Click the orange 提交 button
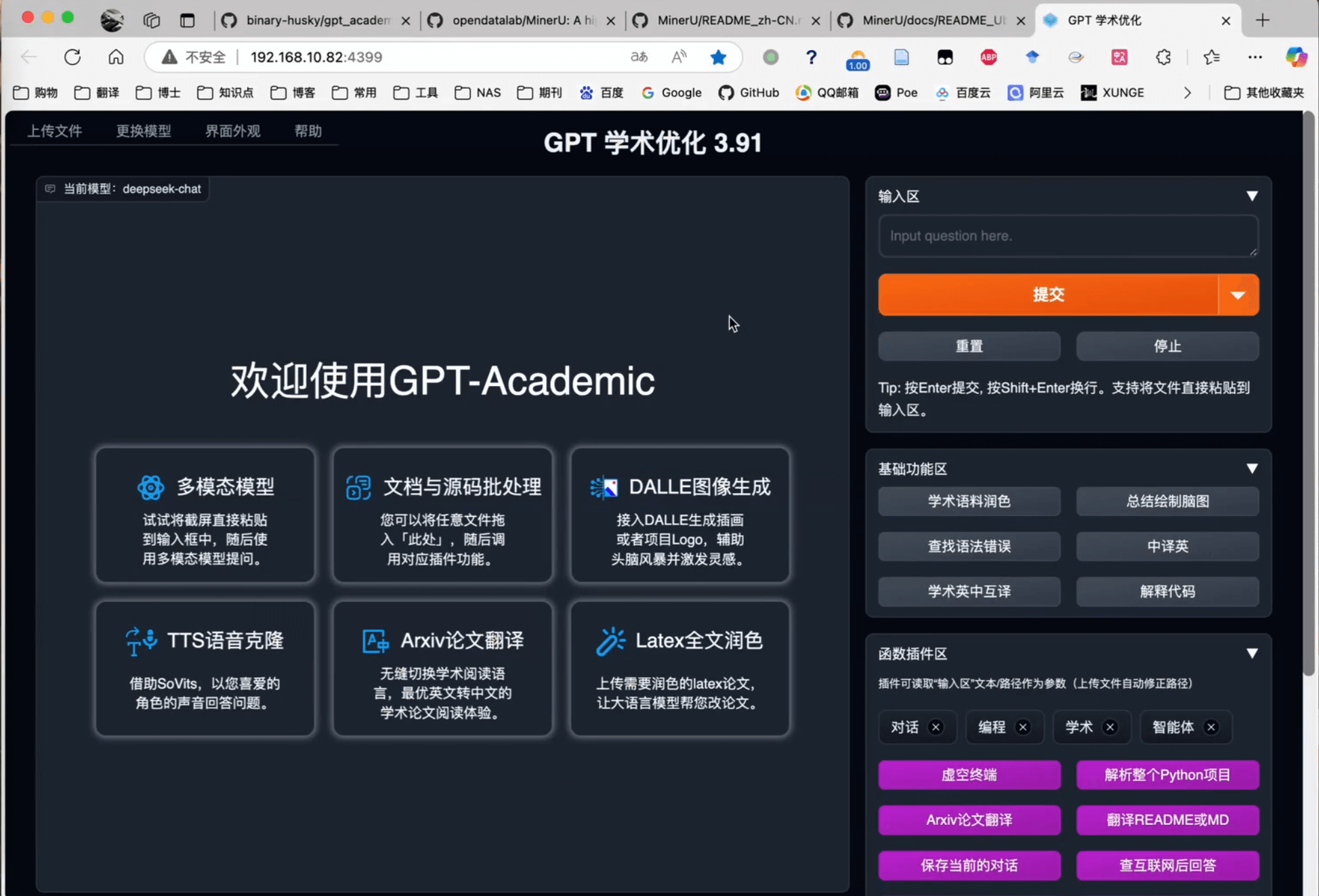Image resolution: width=1319 pixels, height=896 pixels. pos(1048,295)
